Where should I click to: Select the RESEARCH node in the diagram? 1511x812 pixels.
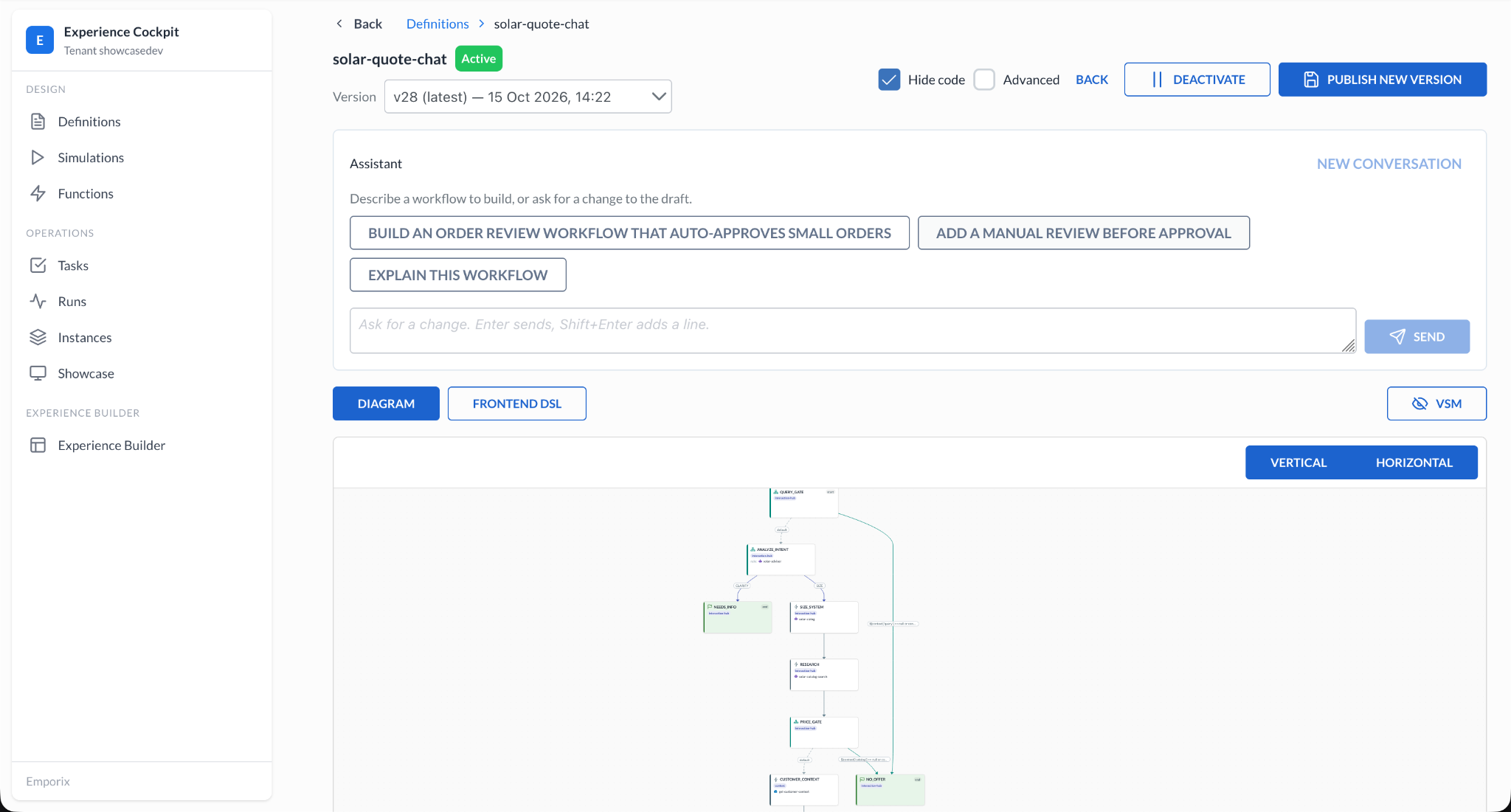pos(823,675)
